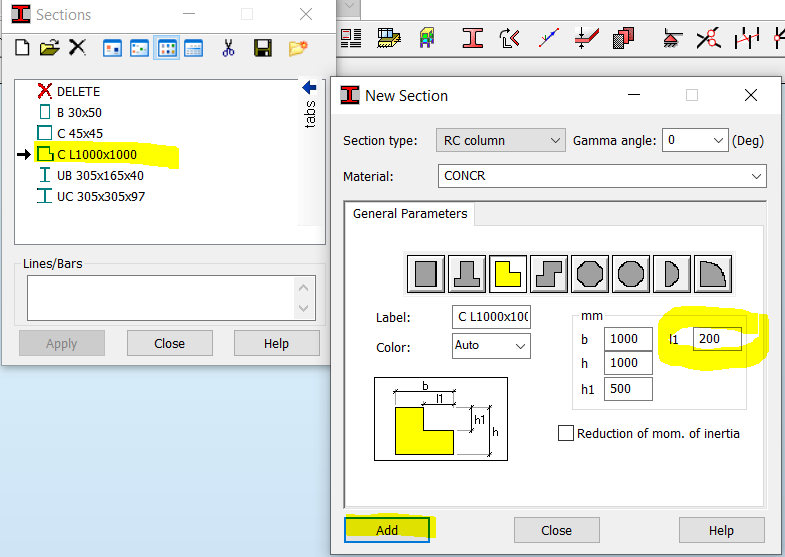Click Close button in New Section dialog
Screen dimensions: 785x557
click(x=556, y=530)
